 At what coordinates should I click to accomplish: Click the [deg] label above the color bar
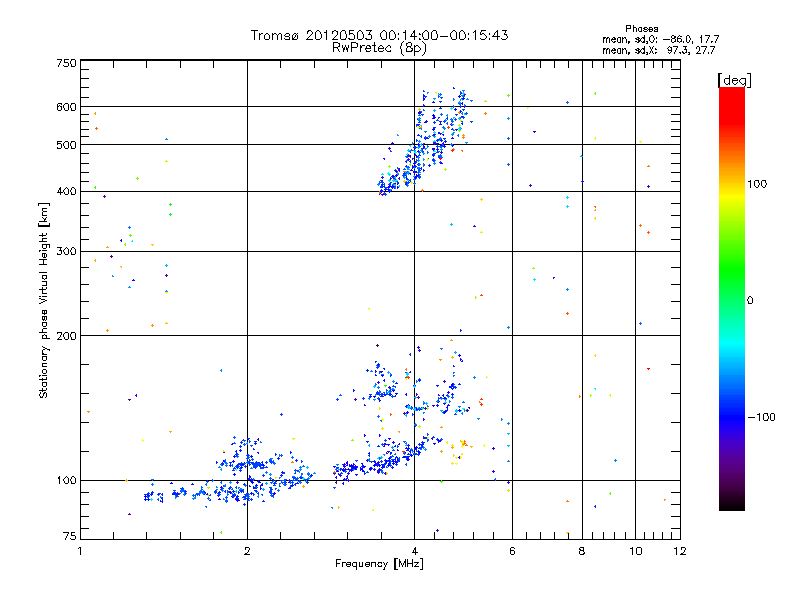pos(734,80)
